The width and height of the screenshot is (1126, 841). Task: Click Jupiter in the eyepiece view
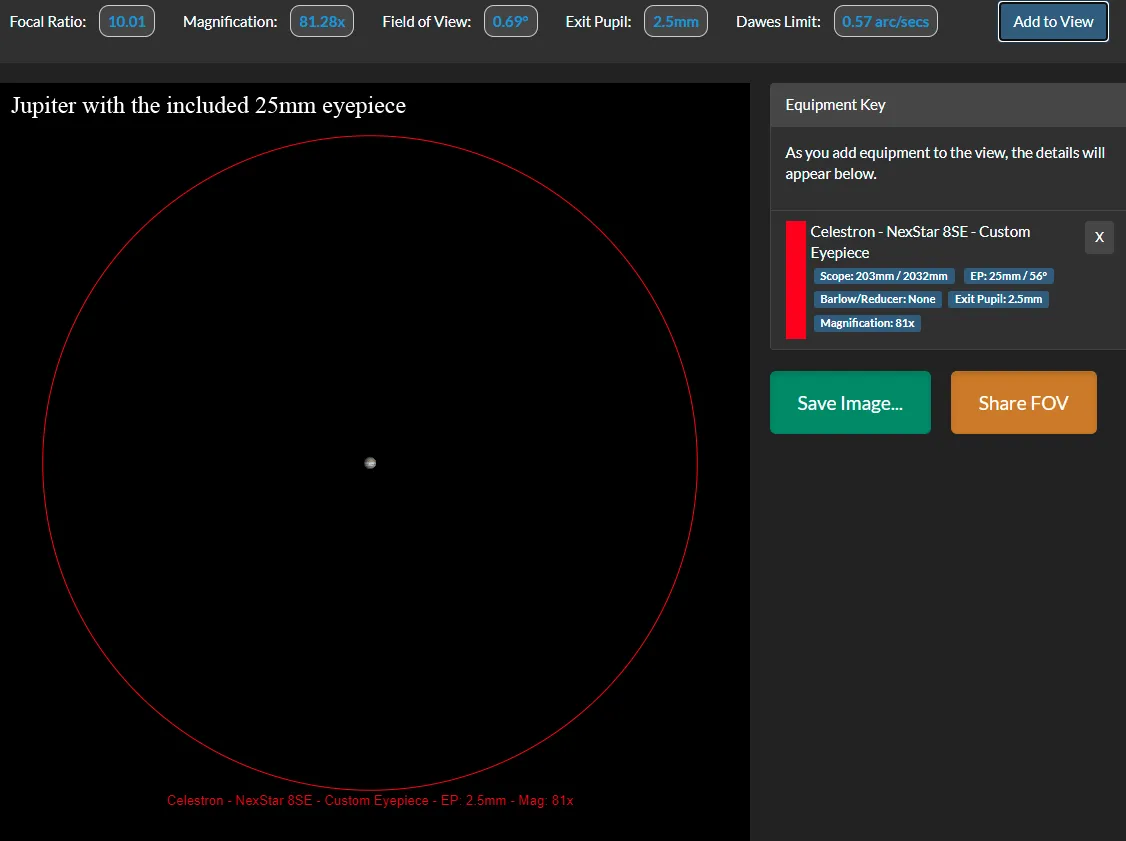(370, 463)
